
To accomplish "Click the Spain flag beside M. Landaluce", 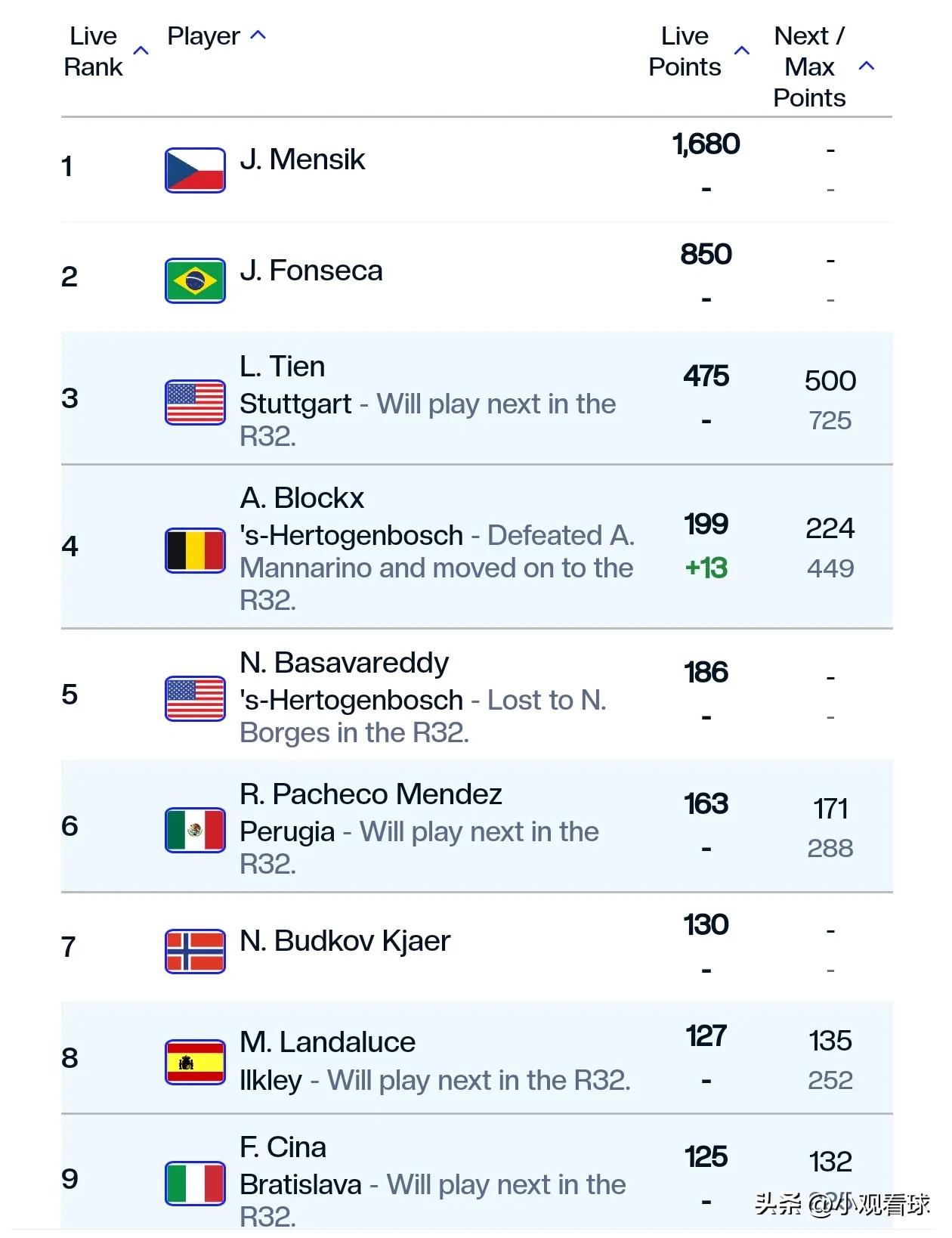I will click(195, 1062).
